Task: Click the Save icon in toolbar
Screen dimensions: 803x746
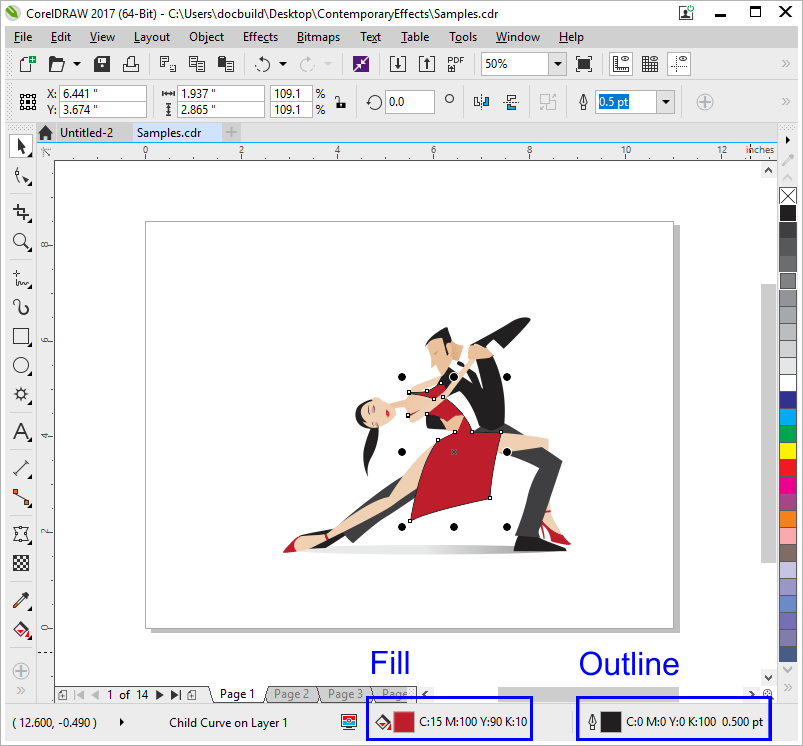Action: [101, 64]
